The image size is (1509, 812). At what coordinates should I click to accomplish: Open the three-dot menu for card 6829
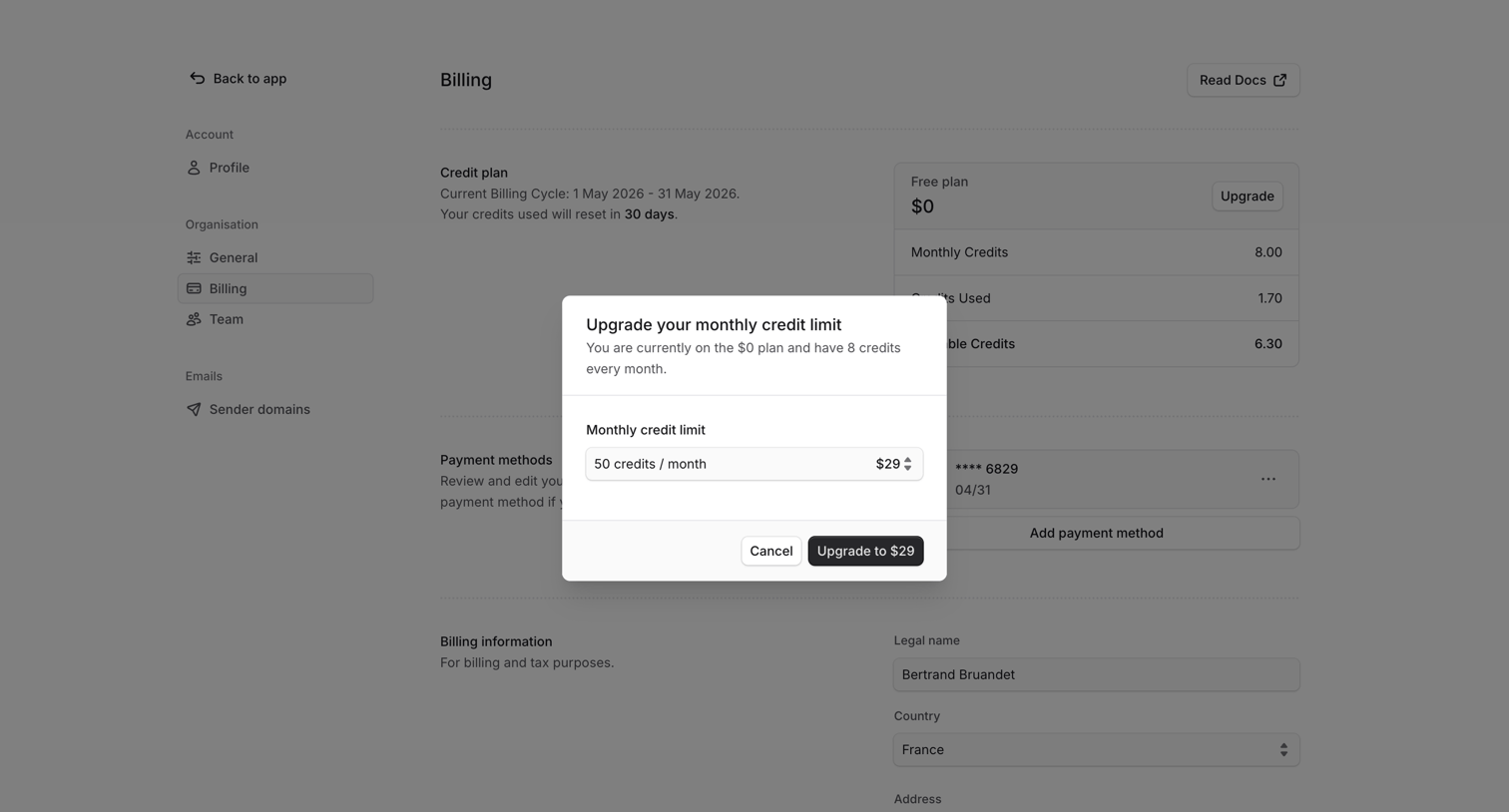point(1267,479)
